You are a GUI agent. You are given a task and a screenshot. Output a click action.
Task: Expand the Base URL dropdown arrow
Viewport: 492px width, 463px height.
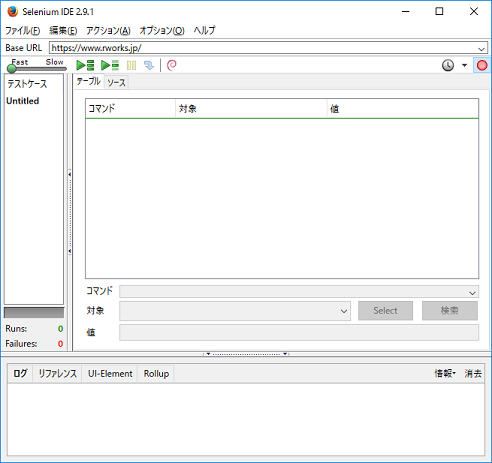(x=481, y=49)
